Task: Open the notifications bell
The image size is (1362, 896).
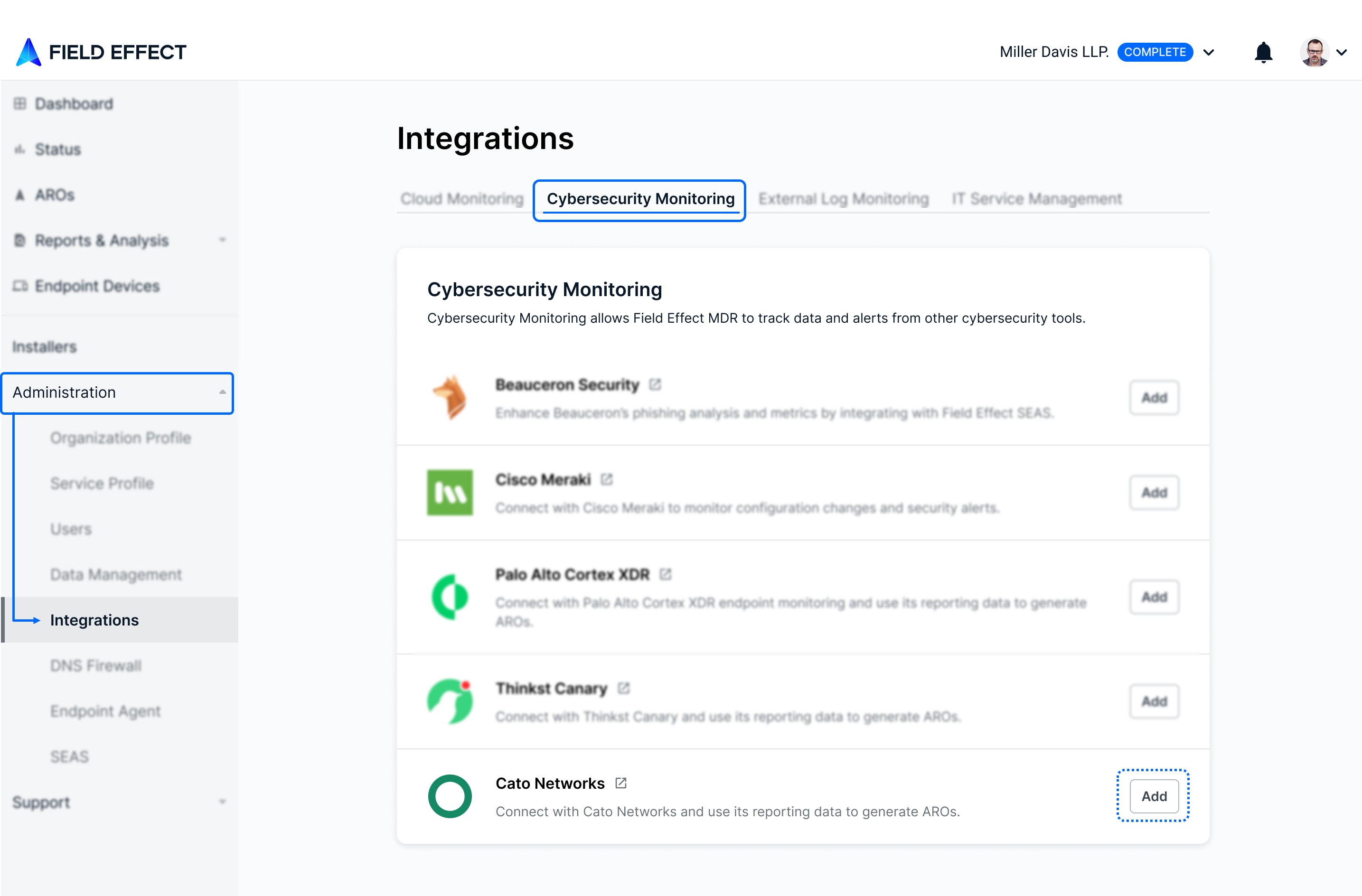Action: tap(1263, 52)
